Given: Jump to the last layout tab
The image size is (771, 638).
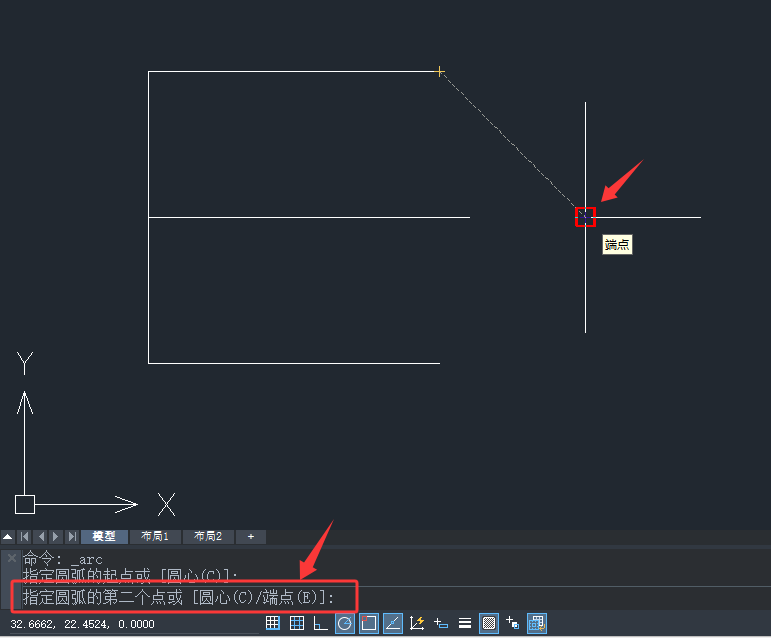Looking at the screenshot, I should tap(72, 536).
